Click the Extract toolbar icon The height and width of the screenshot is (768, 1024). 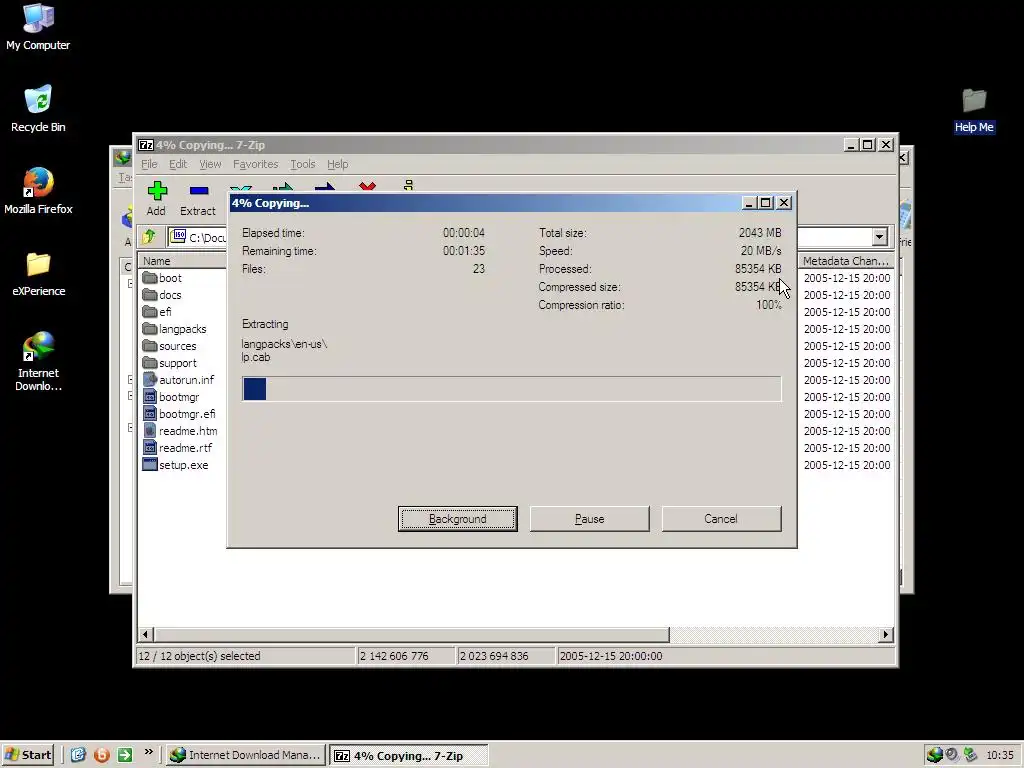pos(198,199)
